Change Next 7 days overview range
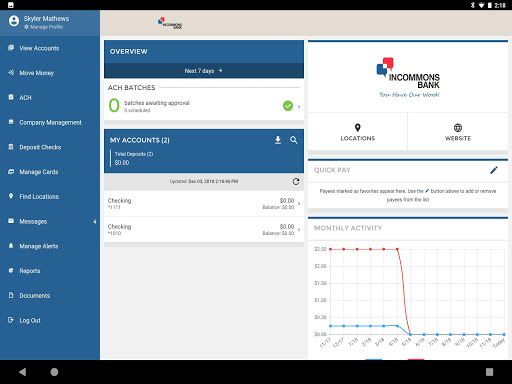Image resolution: width=512 pixels, height=384 pixels. point(204,71)
